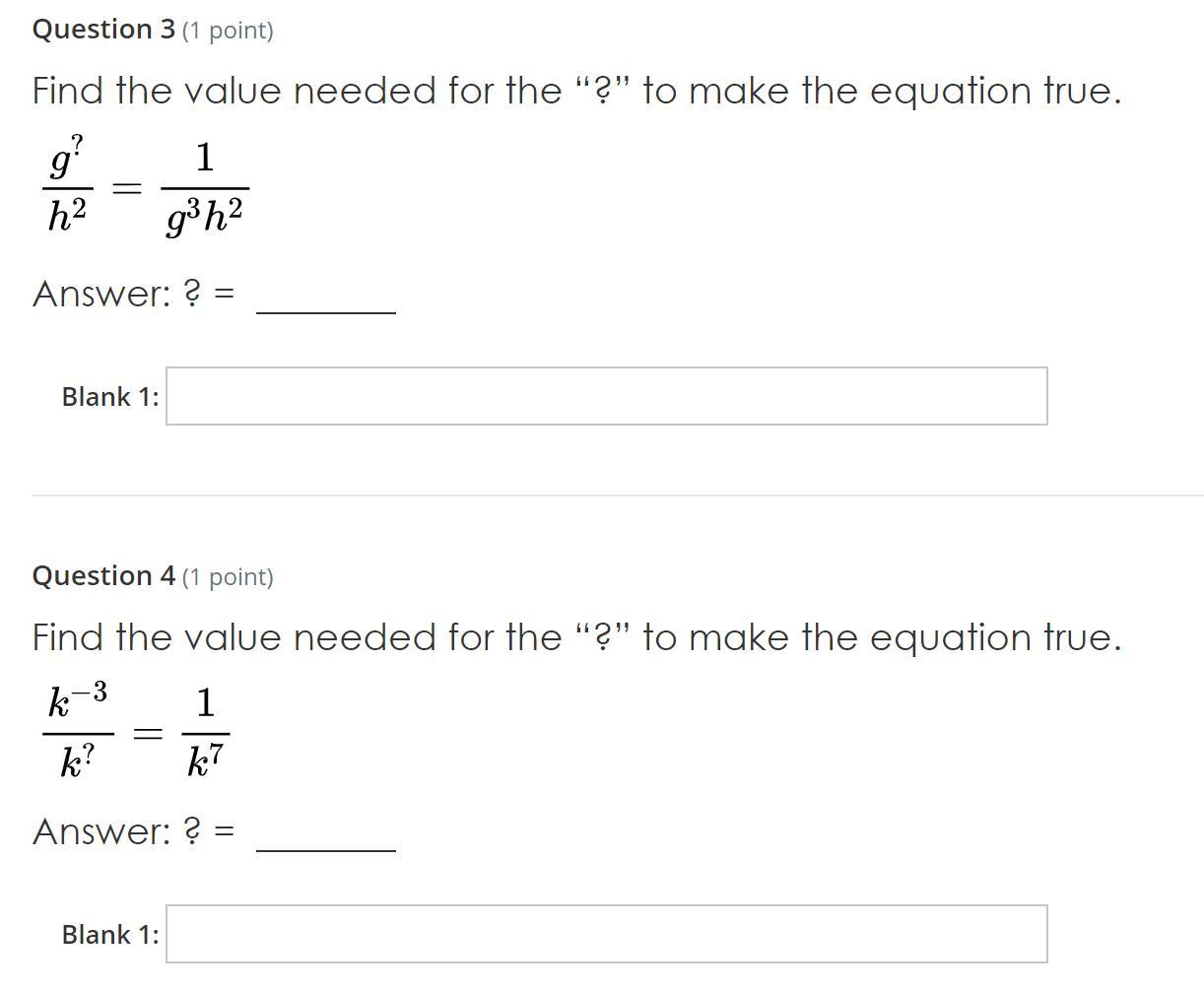
Task: Click the instruction sentence under Question 4
Action: [577, 637]
